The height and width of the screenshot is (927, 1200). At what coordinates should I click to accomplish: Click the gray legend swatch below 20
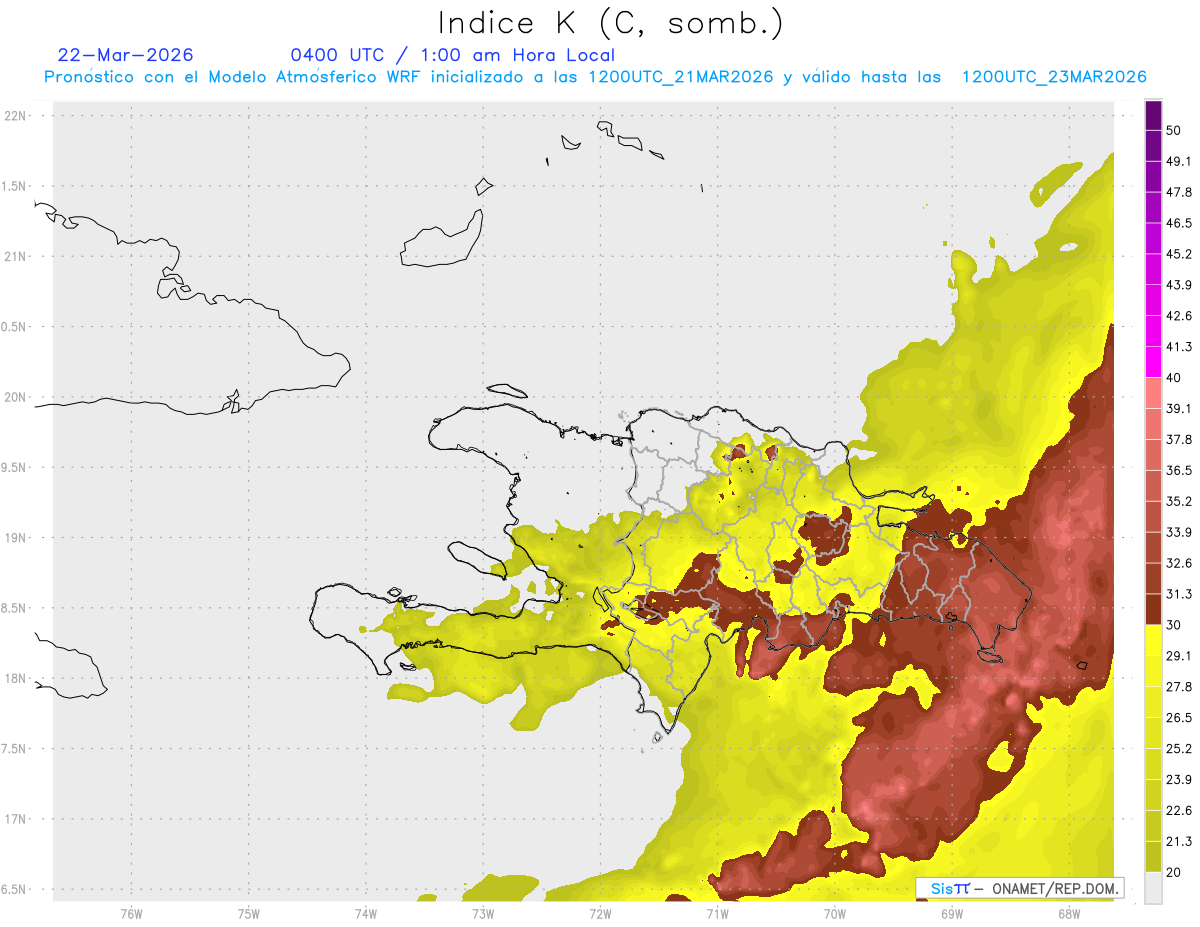tap(1153, 887)
